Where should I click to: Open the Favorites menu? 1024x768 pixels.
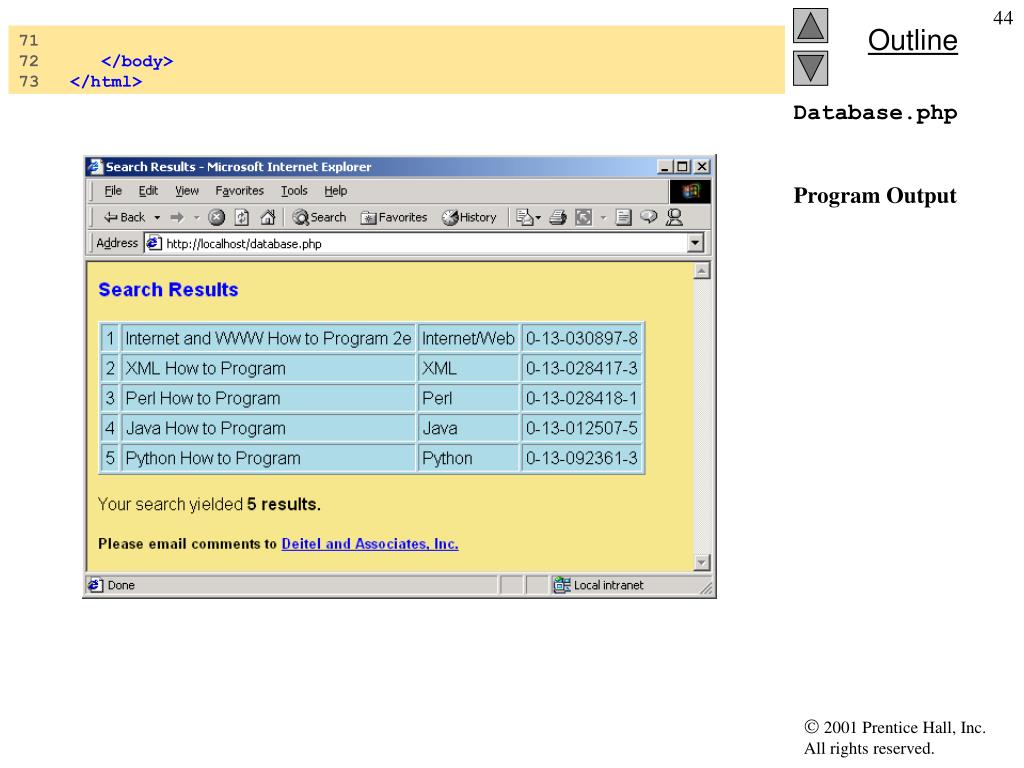click(240, 191)
